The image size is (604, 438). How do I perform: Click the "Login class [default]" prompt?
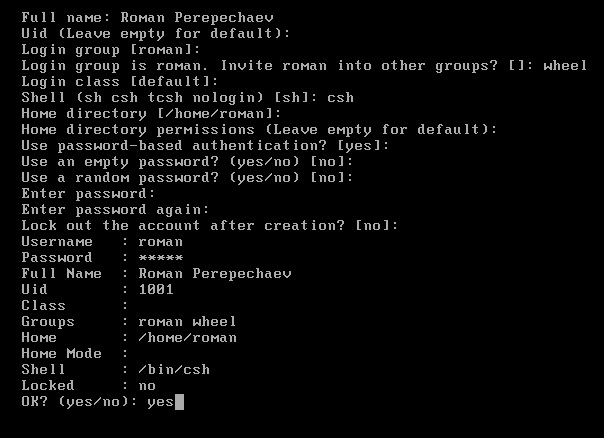118,82
